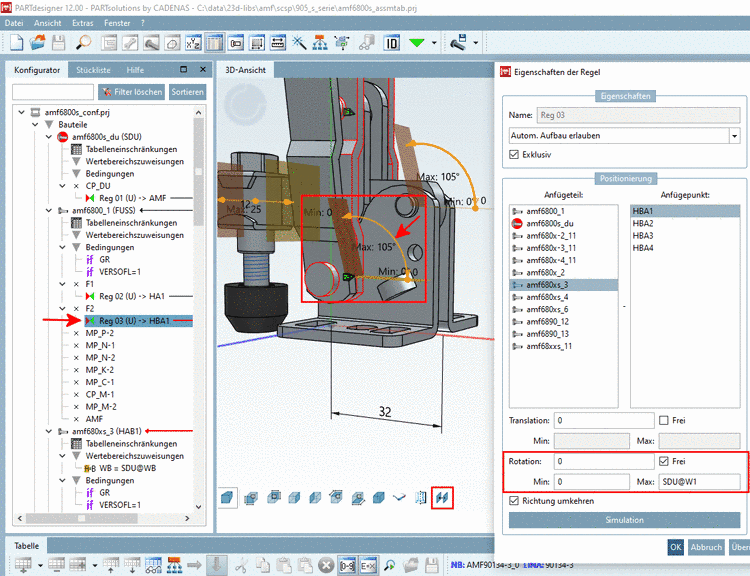750x576 pixels.
Task: Toggle the Exklusiv checkbox
Action: [x=515, y=155]
